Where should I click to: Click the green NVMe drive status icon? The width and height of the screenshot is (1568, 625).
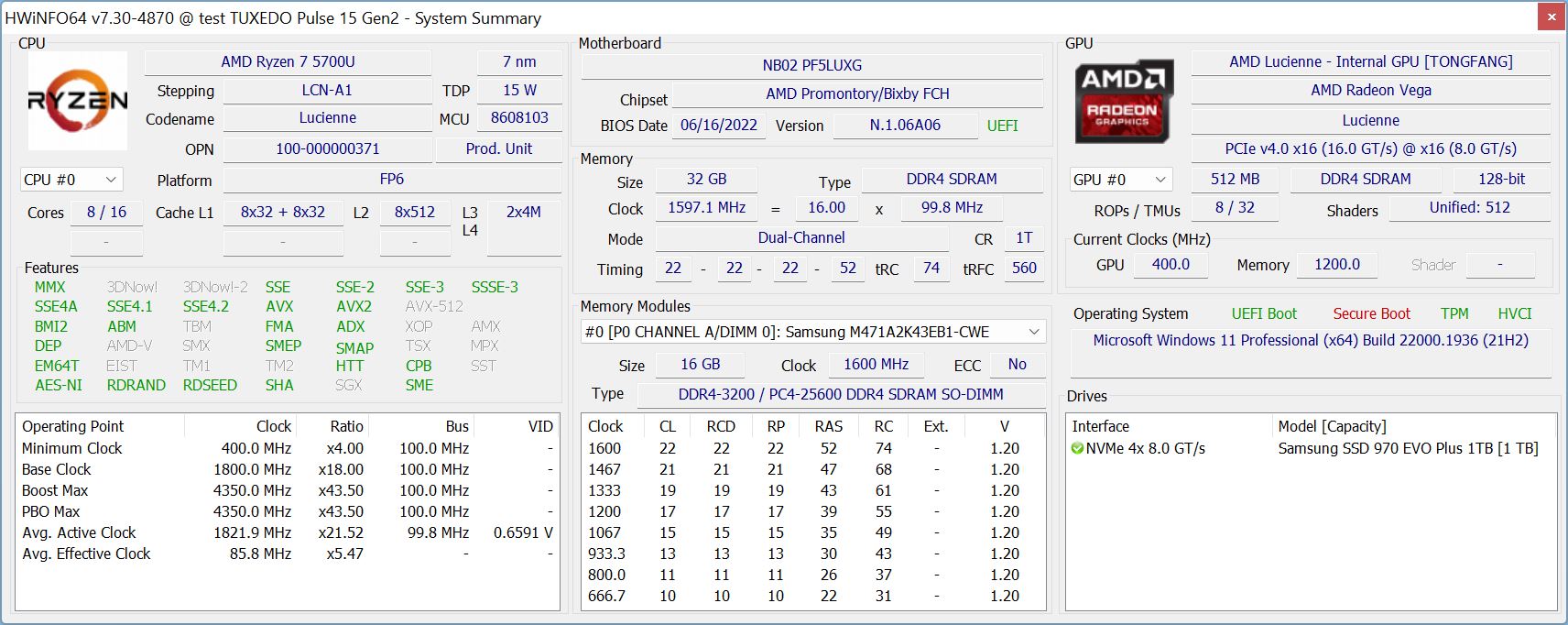(1077, 449)
